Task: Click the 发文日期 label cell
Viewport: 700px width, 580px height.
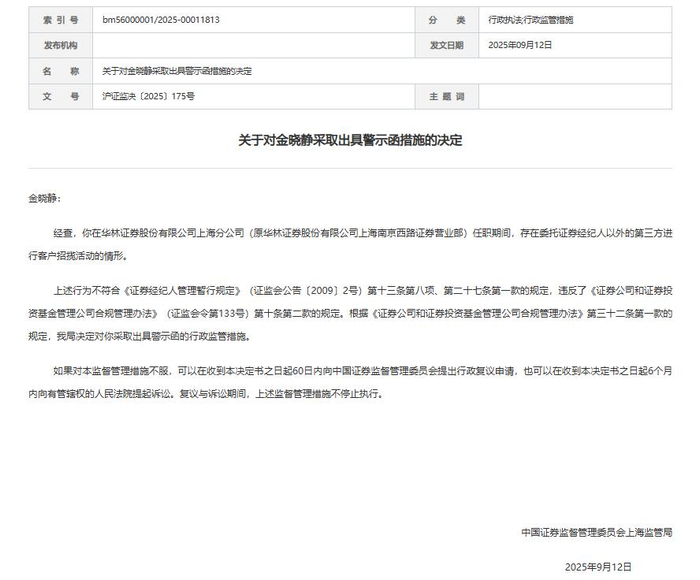Action: coord(446,45)
